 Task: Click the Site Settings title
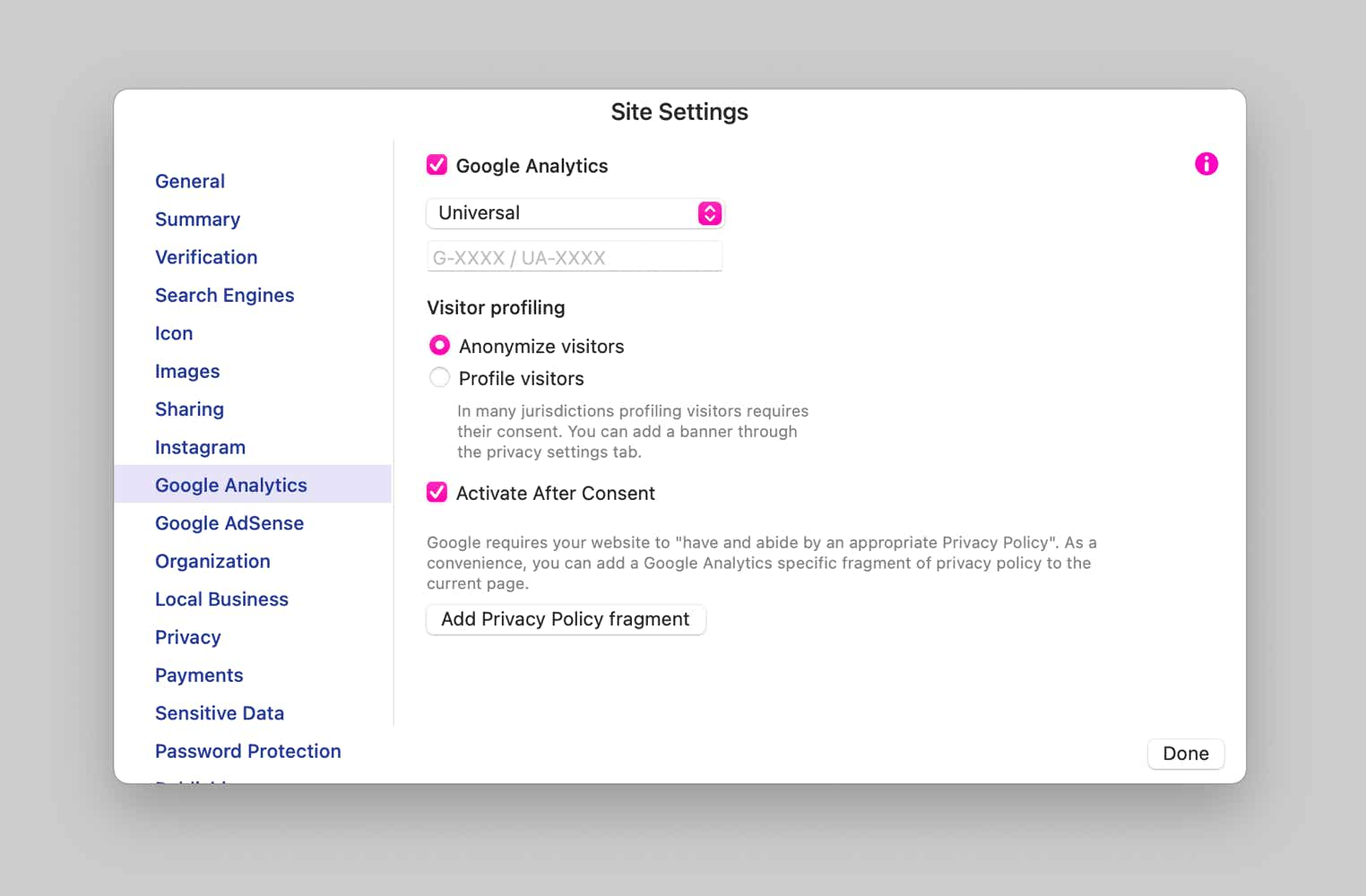coord(679,112)
